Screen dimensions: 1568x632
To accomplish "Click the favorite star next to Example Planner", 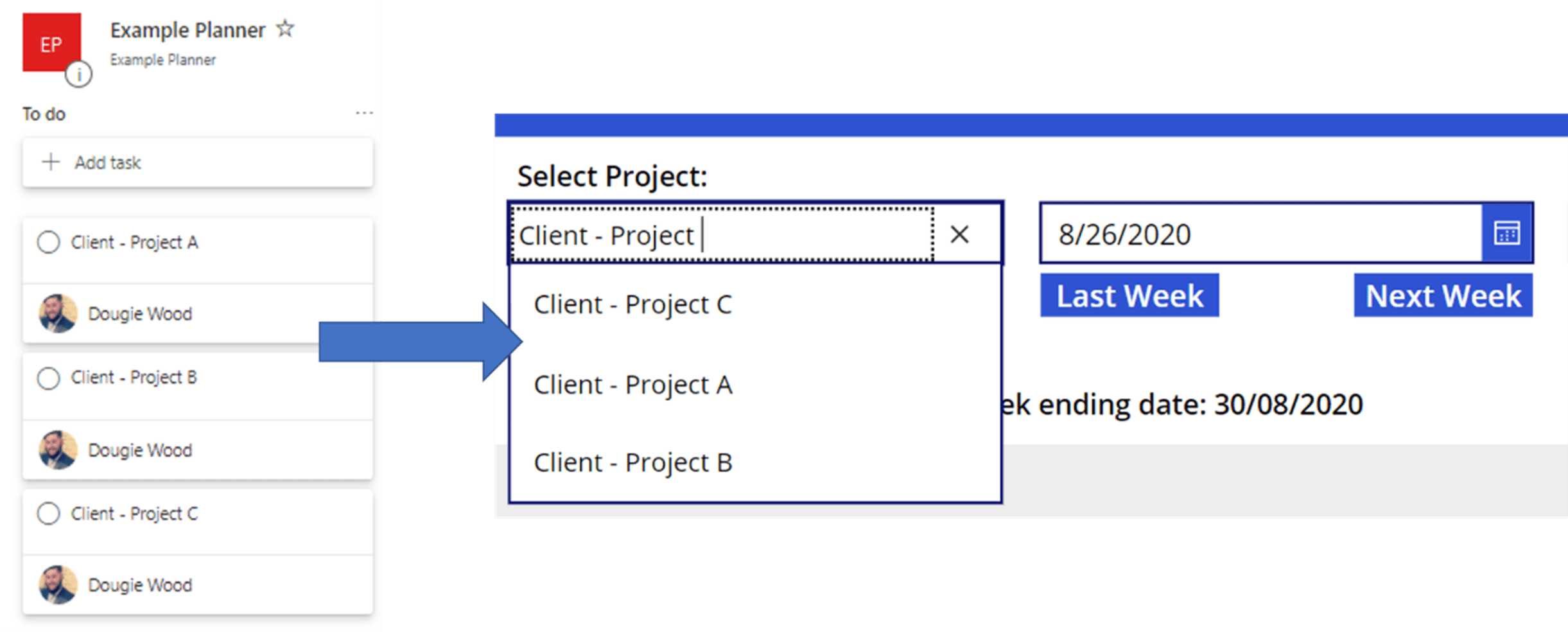I will pos(285,29).
